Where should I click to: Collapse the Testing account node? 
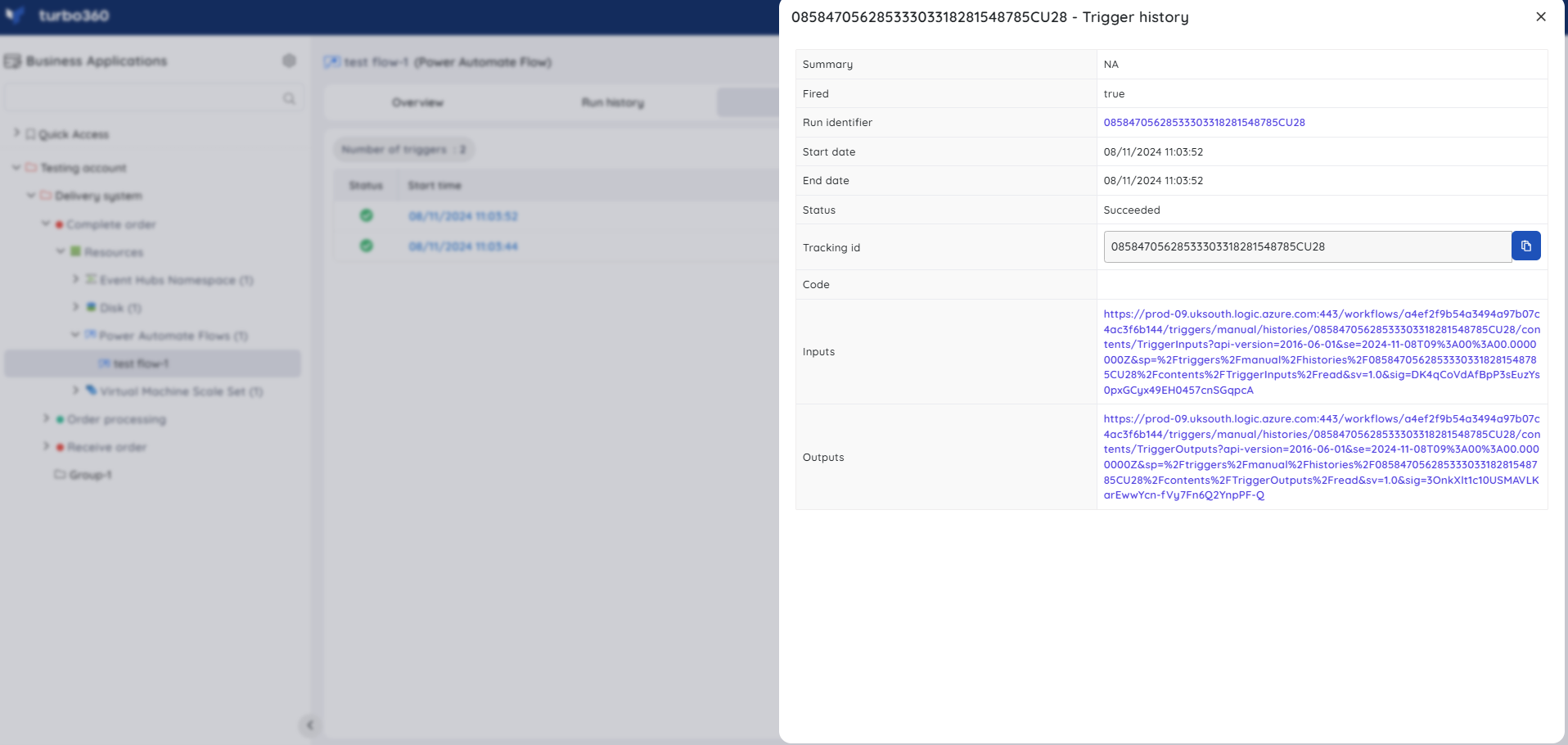pyautogui.click(x=16, y=167)
